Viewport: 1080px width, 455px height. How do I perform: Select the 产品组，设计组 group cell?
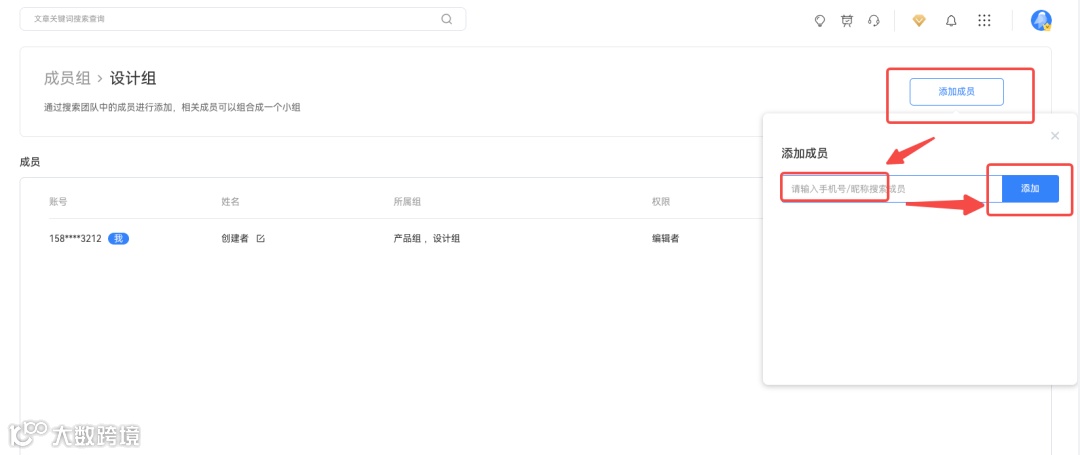coord(426,239)
